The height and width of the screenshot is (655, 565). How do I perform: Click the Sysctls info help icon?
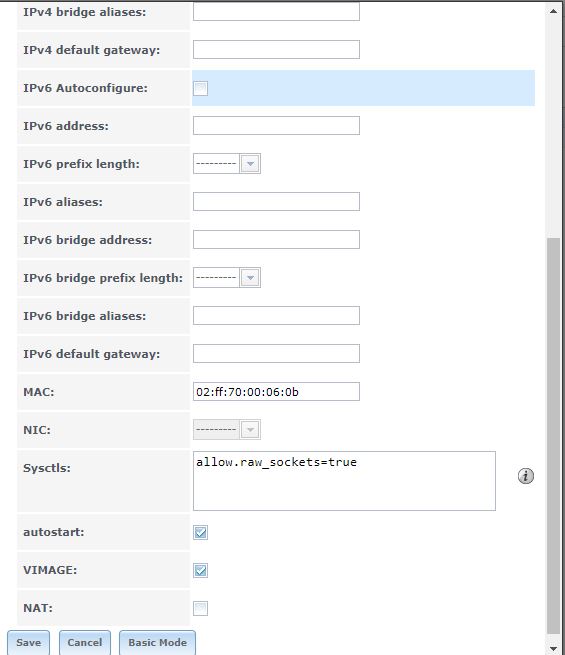(x=525, y=476)
